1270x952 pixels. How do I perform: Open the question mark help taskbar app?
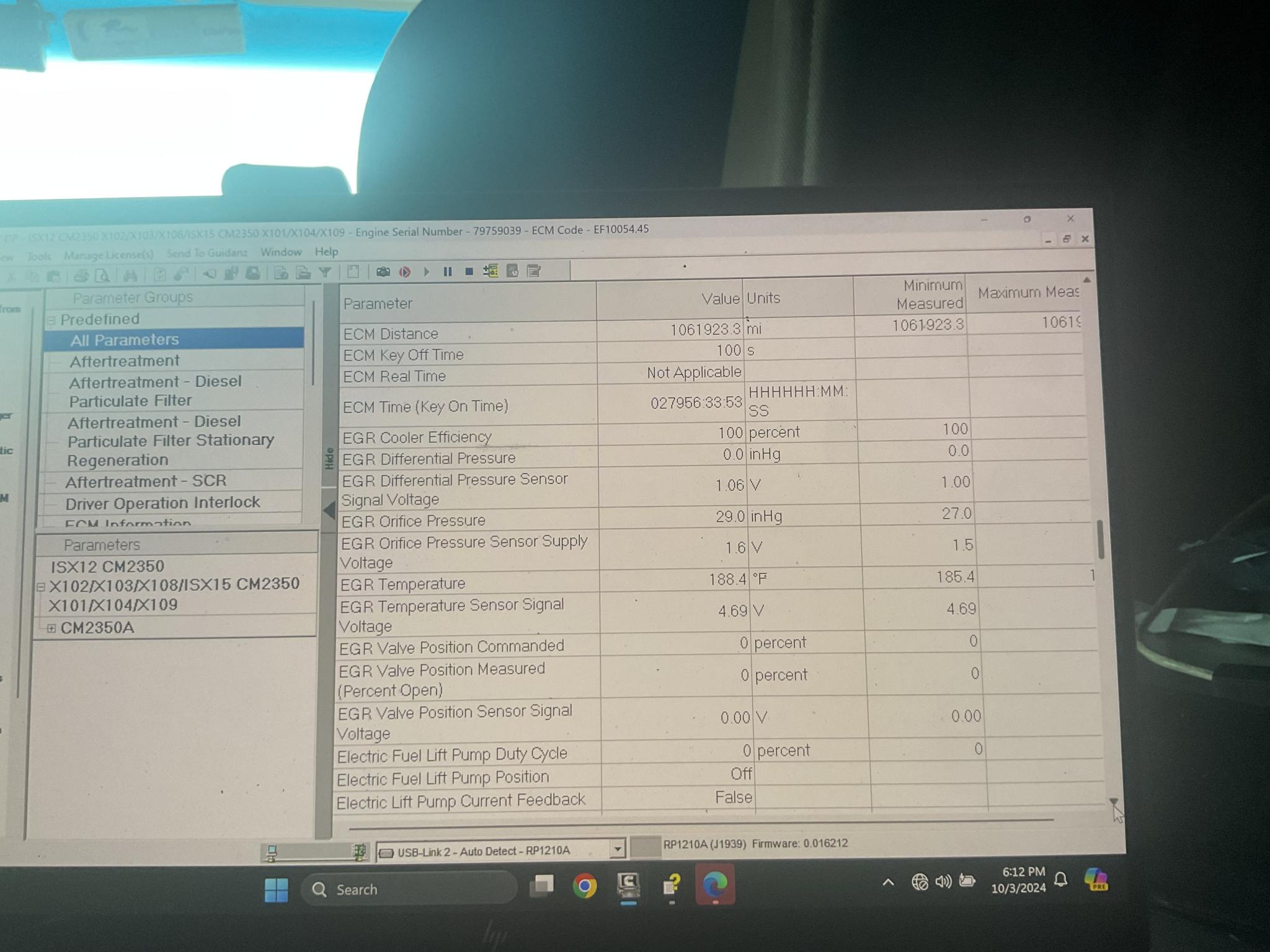672,885
